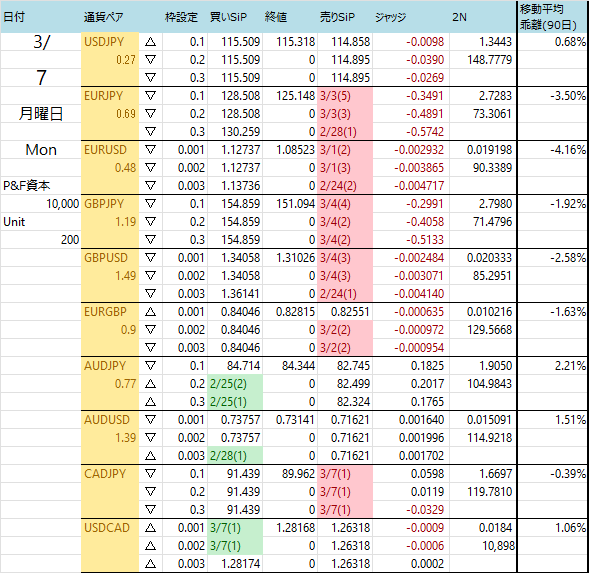This screenshot has height=573, width=589.
Task: Click the up triangle in EURGBP 0.001 row
Action: [150, 311]
